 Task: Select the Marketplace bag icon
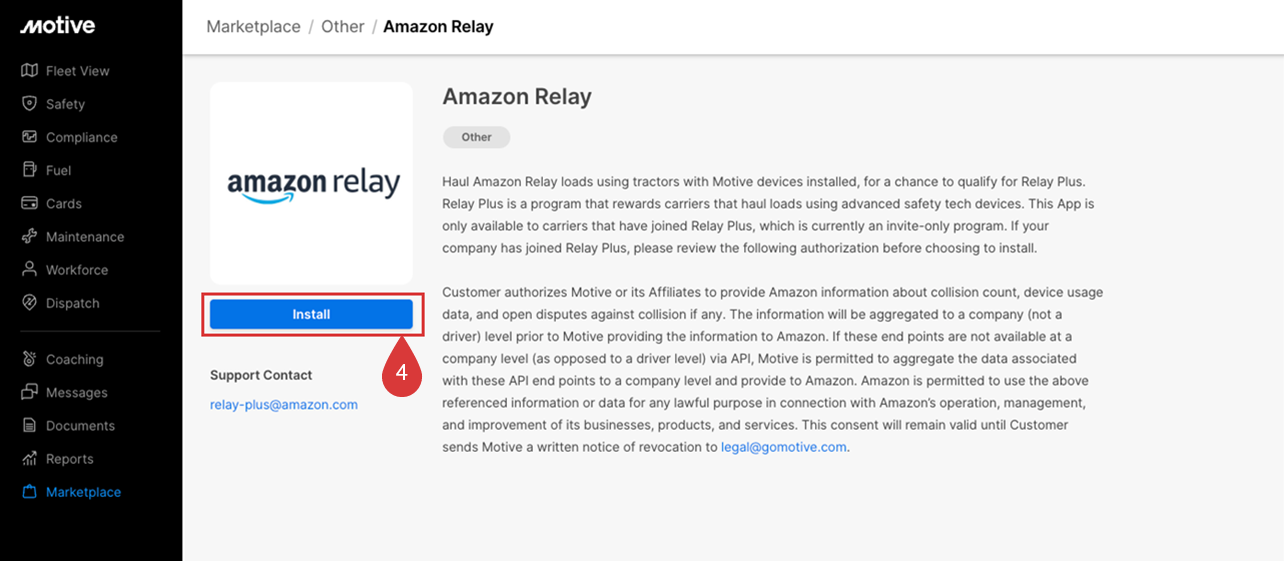tap(29, 492)
